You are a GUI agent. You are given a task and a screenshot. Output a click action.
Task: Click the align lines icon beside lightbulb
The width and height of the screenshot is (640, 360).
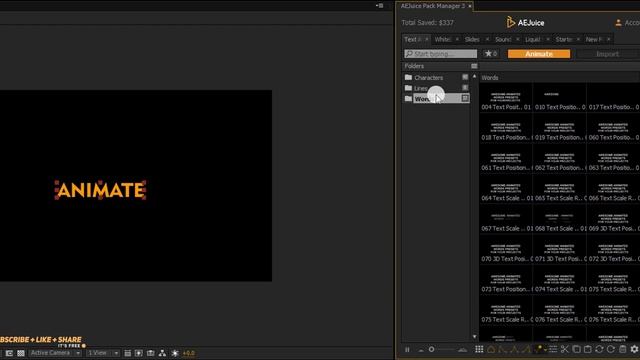[553, 349]
